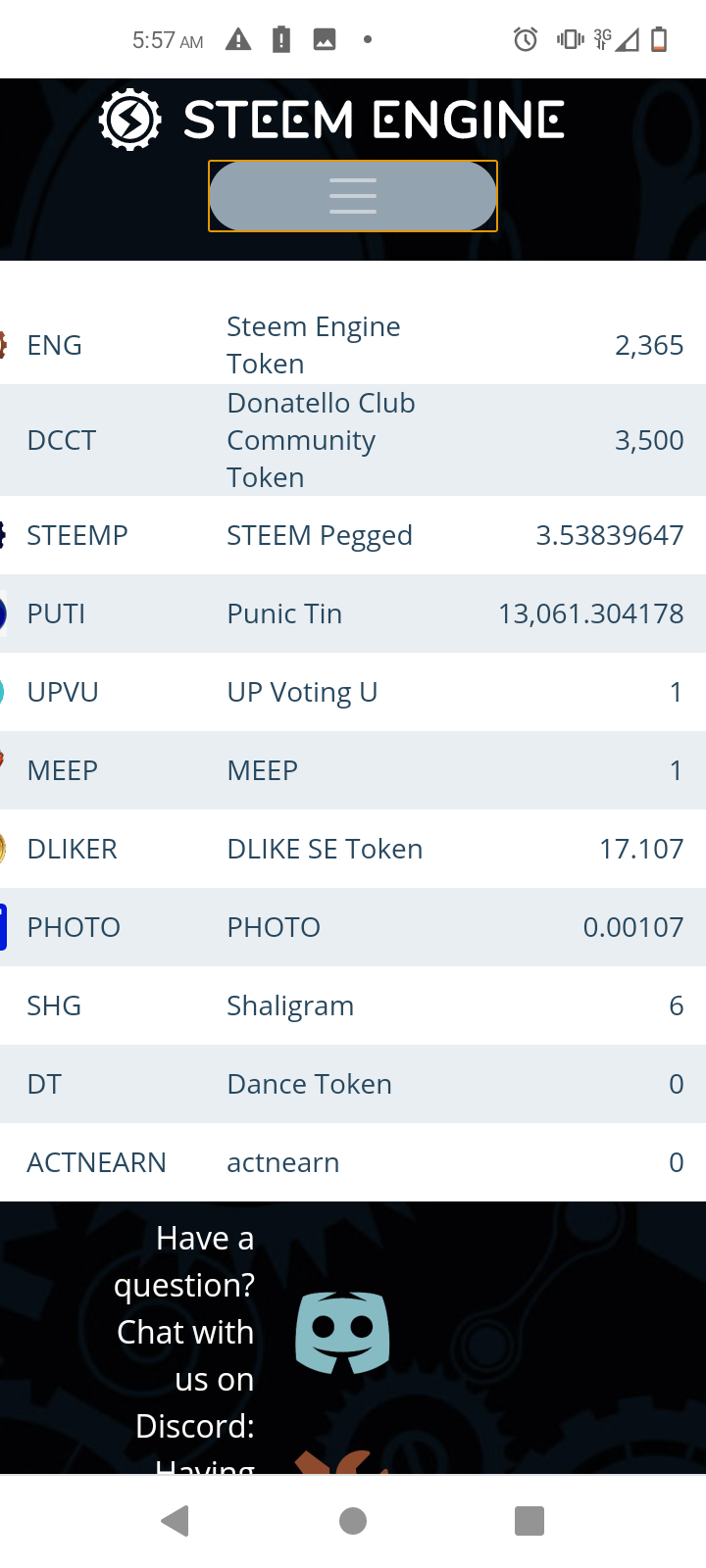The image size is (706, 1568).
Task: Click the Steem Engine gear logo
Action: (x=129, y=120)
